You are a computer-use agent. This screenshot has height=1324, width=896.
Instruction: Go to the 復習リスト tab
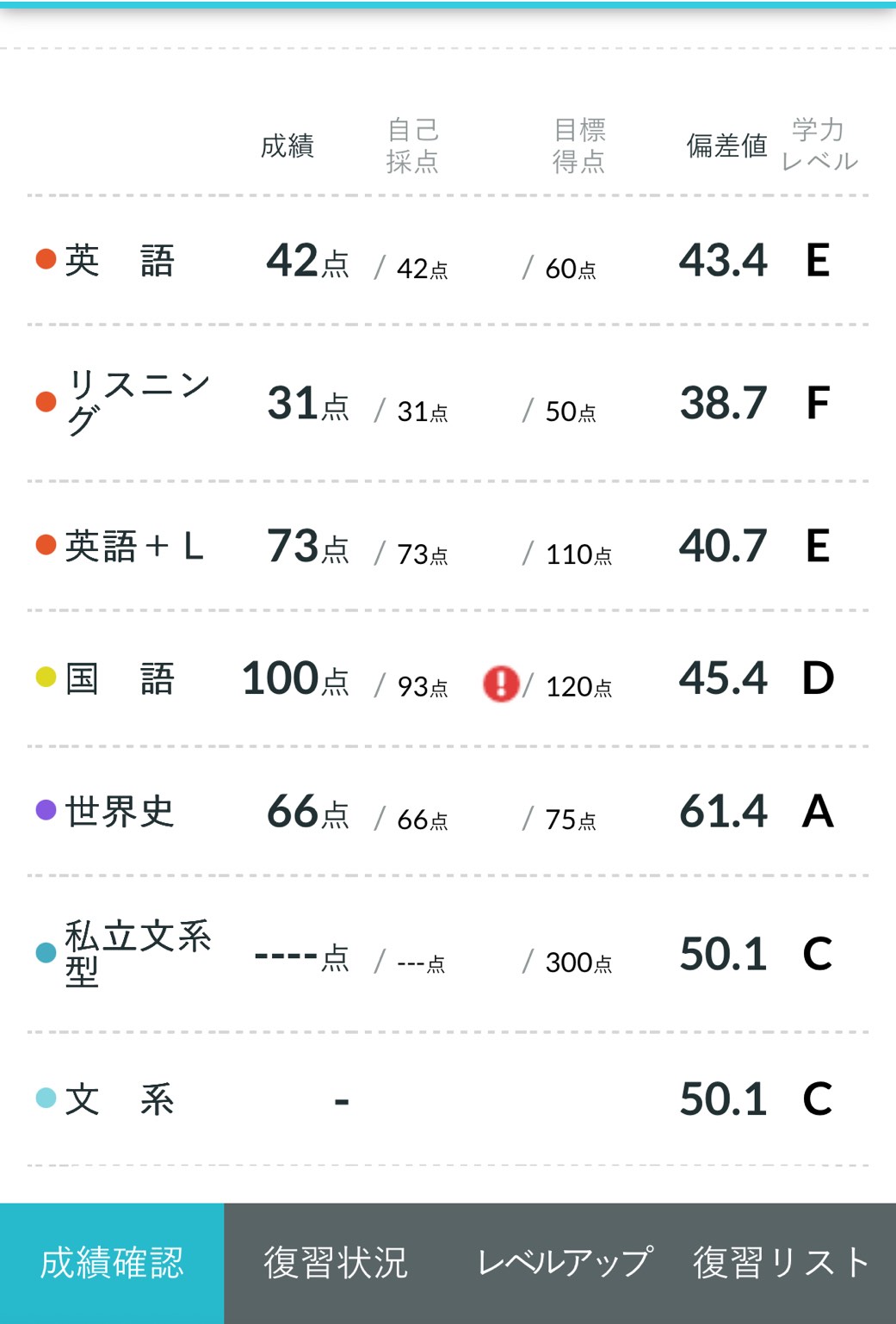click(782, 1263)
